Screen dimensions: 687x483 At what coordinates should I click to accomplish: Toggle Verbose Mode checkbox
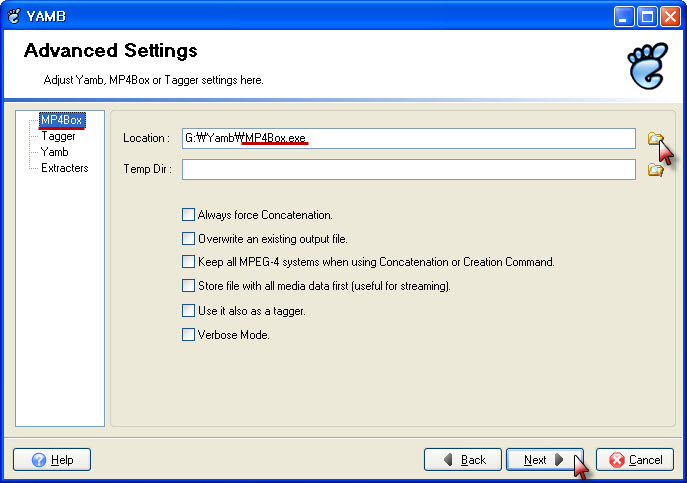pyautogui.click(x=188, y=335)
